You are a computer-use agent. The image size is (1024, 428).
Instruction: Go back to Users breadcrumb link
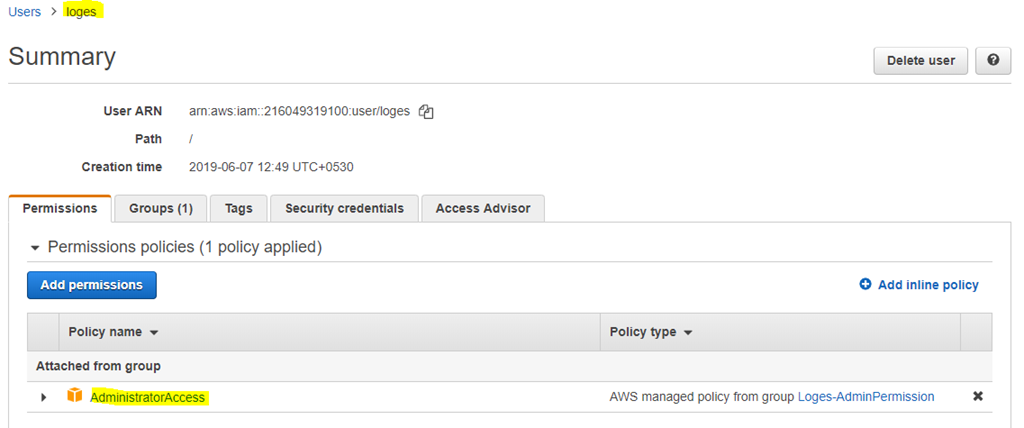coord(24,12)
